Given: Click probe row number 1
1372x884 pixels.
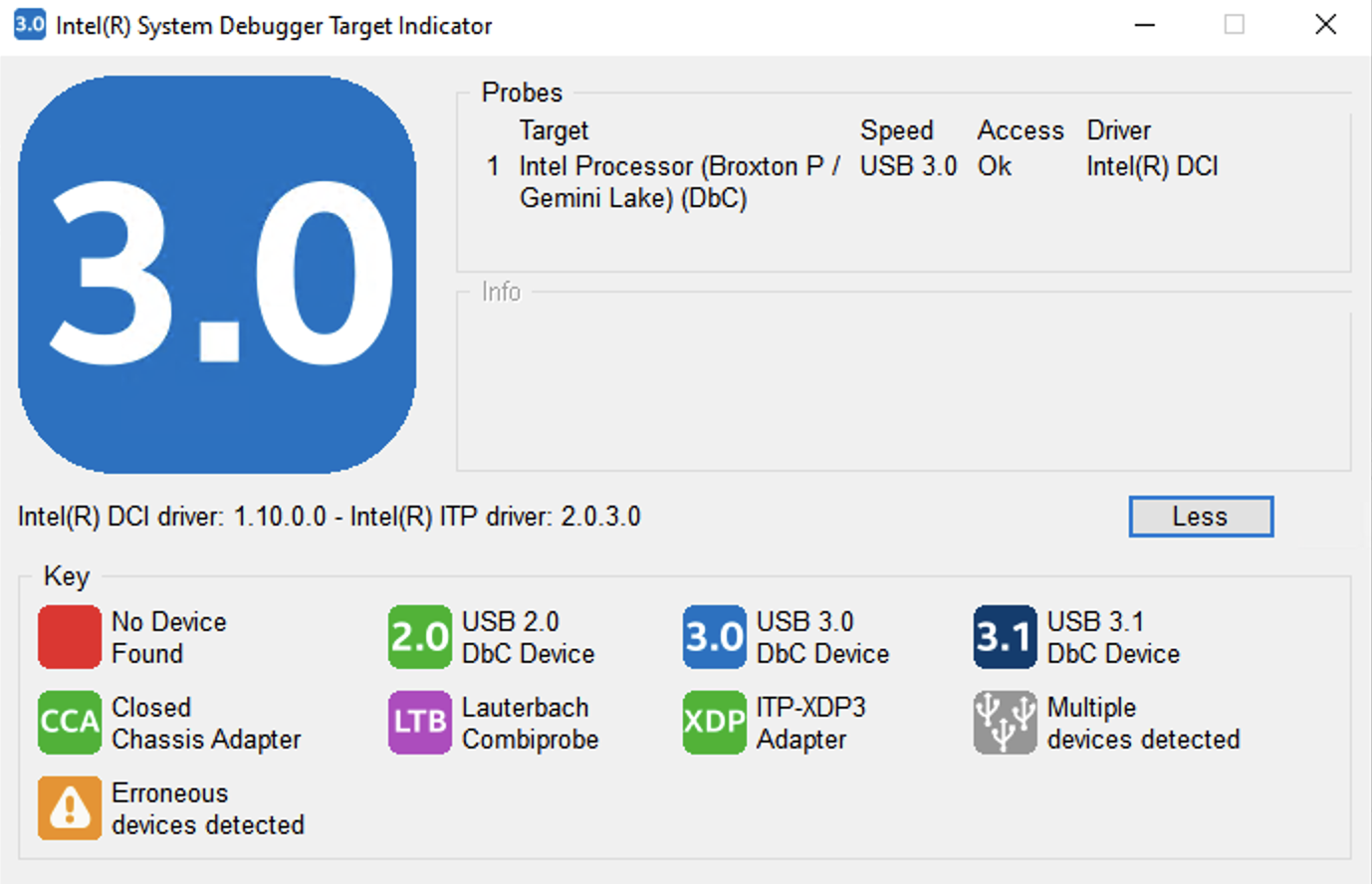Looking at the screenshot, I should tap(493, 166).
